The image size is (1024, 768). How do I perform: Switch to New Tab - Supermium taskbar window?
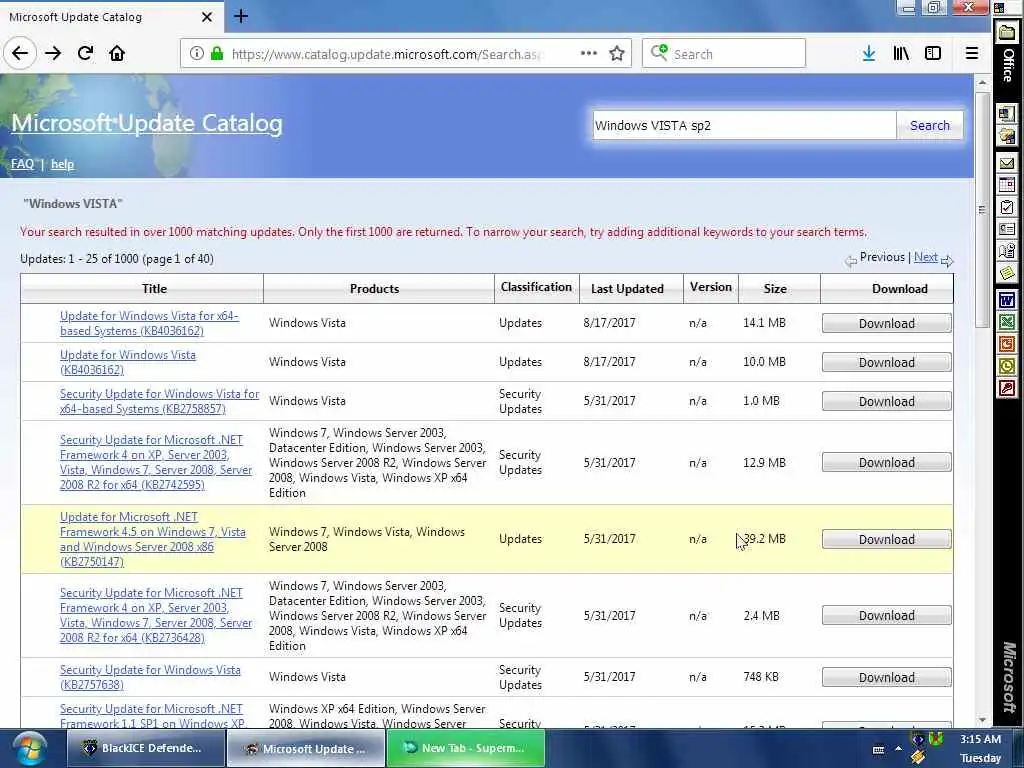(466, 748)
